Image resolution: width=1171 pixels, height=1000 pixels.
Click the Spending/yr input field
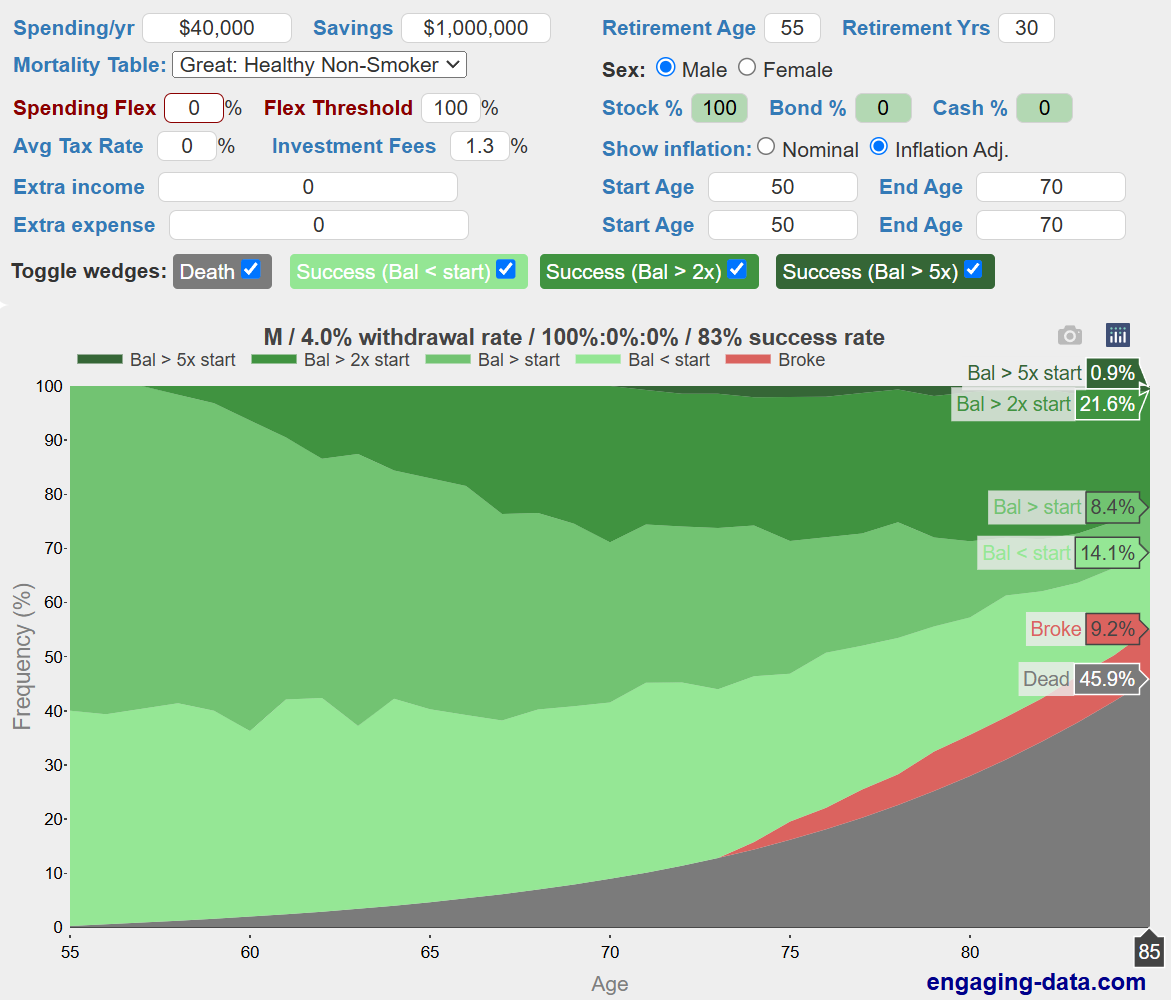(217, 28)
